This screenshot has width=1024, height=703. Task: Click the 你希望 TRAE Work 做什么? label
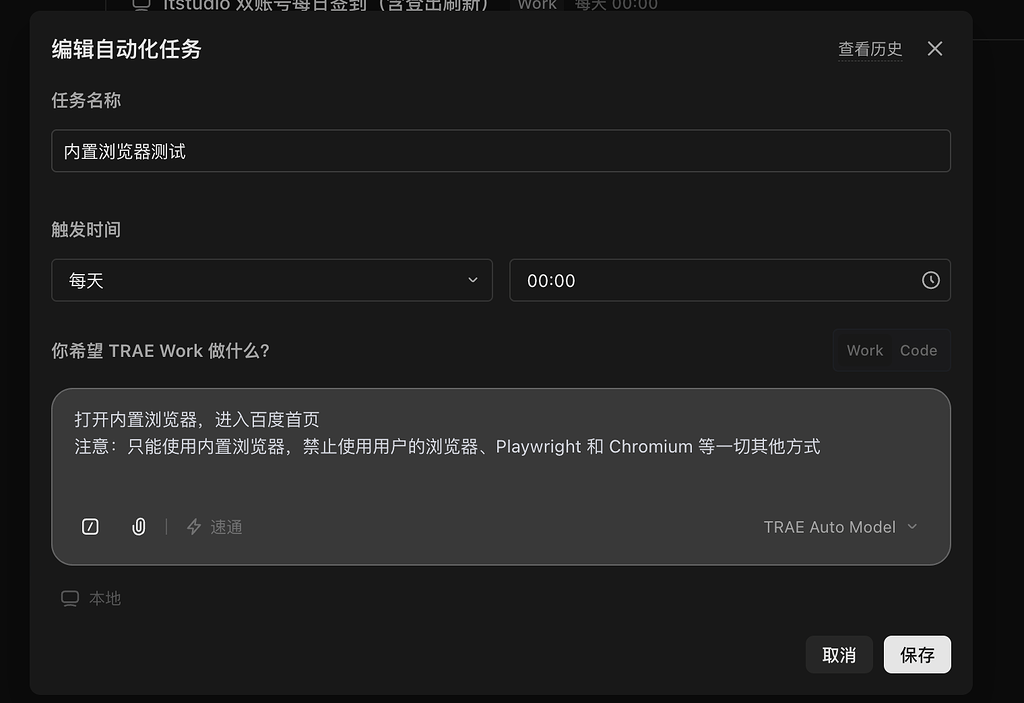pos(161,351)
